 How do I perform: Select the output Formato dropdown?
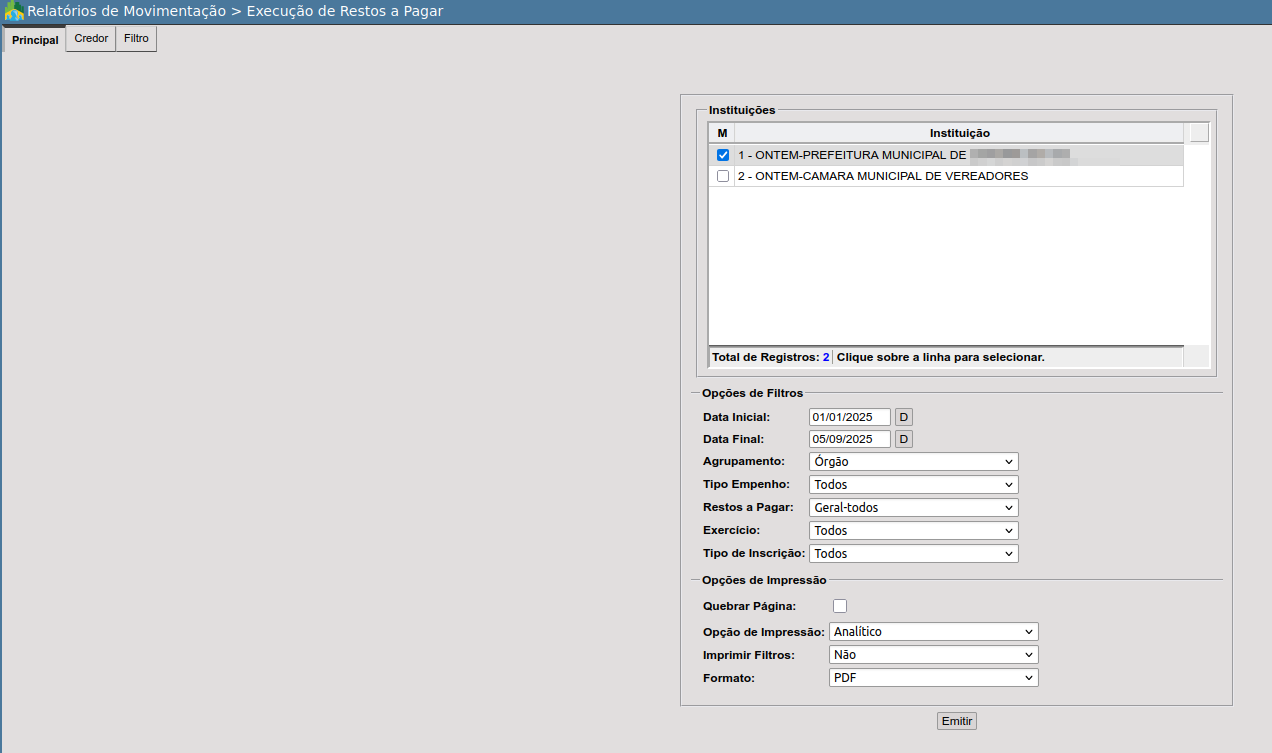click(x=933, y=678)
